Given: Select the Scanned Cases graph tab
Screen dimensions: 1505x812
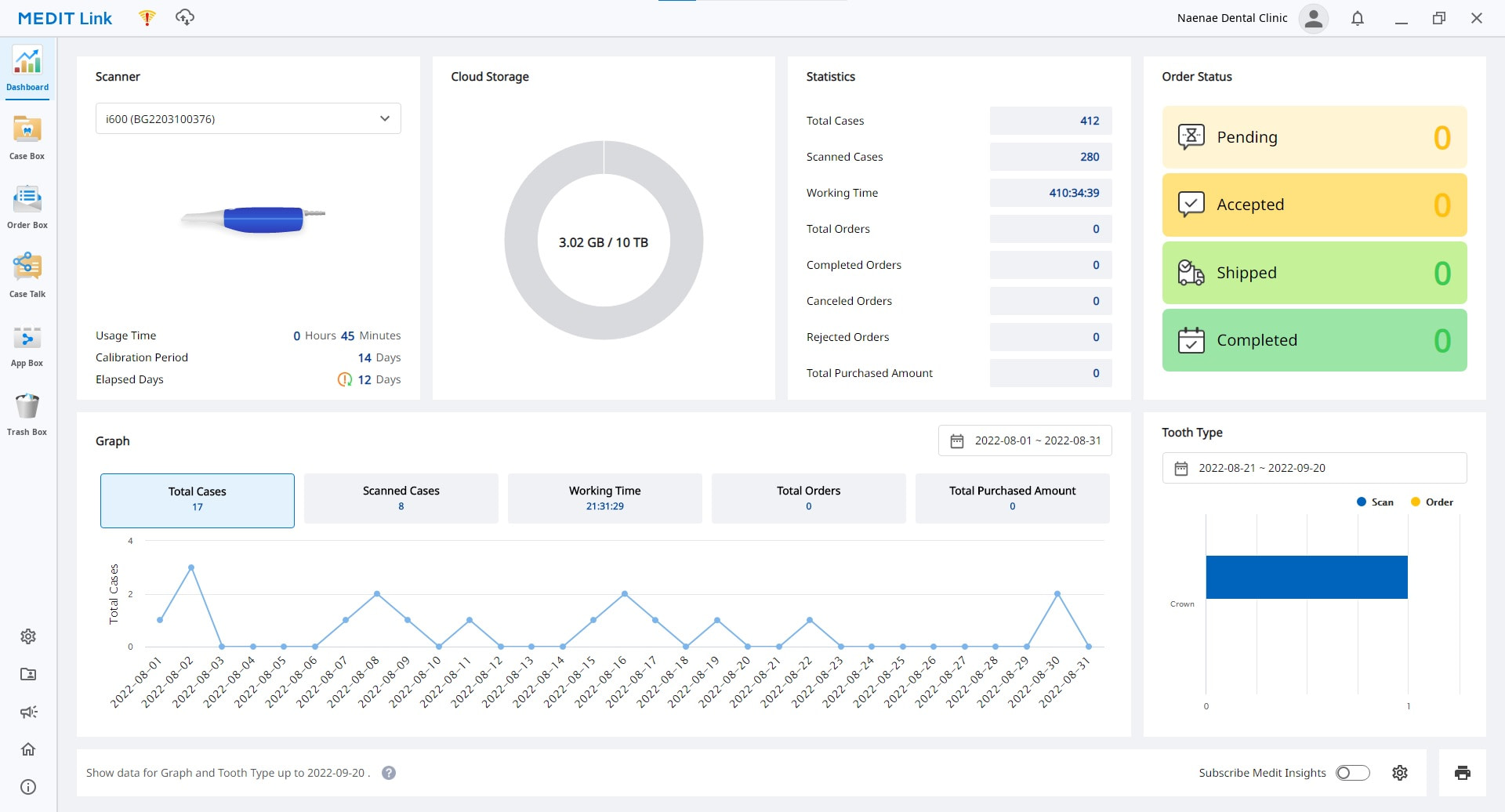Looking at the screenshot, I should (x=401, y=498).
